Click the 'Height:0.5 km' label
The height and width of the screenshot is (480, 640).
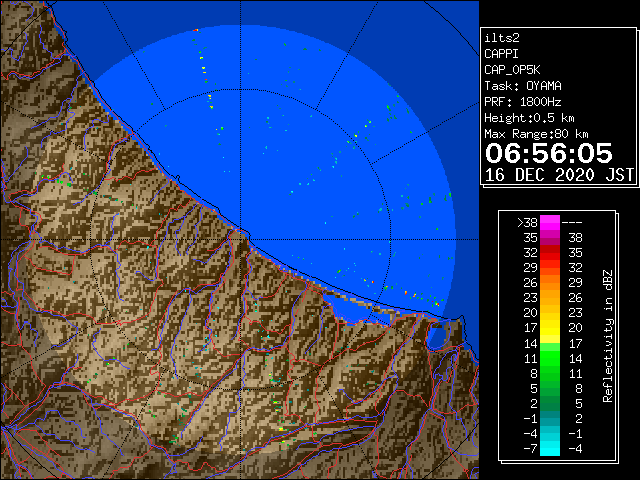pyautogui.click(x=529, y=118)
